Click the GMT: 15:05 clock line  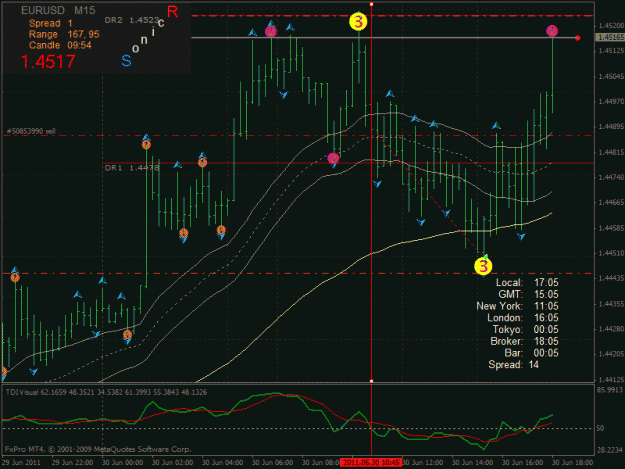tap(529, 294)
